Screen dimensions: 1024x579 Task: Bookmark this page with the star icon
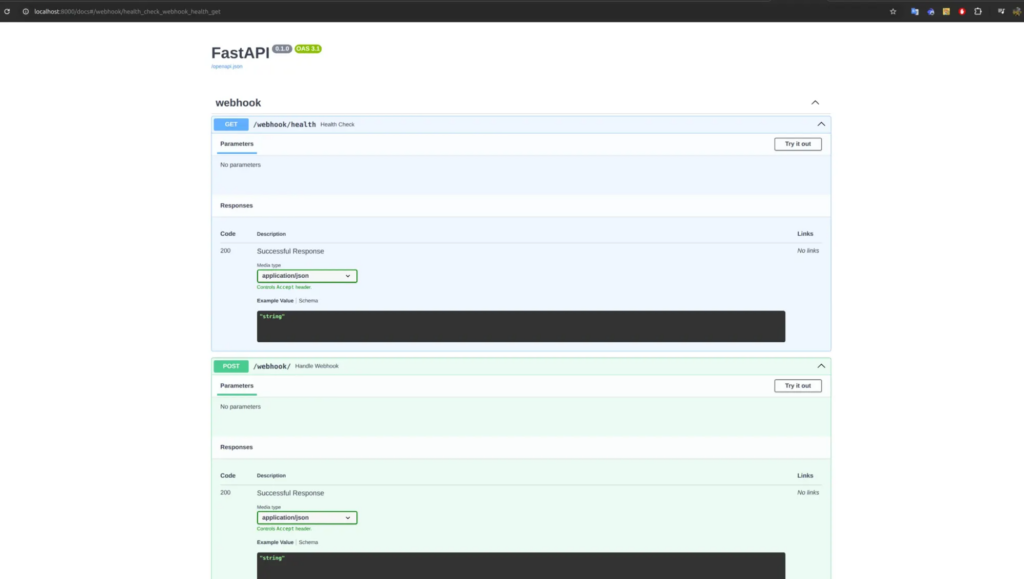tap(892, 11)
